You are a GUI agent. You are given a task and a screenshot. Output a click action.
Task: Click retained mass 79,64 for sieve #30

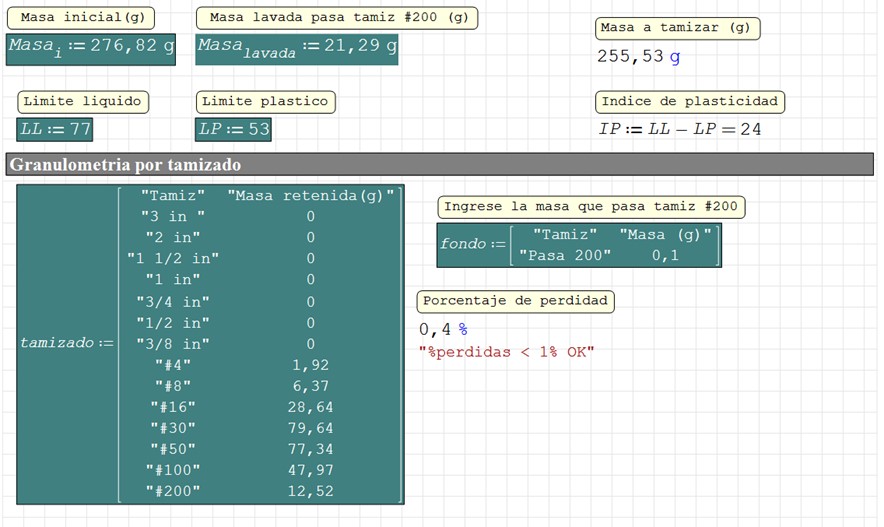pyautogui.click(x=311, y=428)
